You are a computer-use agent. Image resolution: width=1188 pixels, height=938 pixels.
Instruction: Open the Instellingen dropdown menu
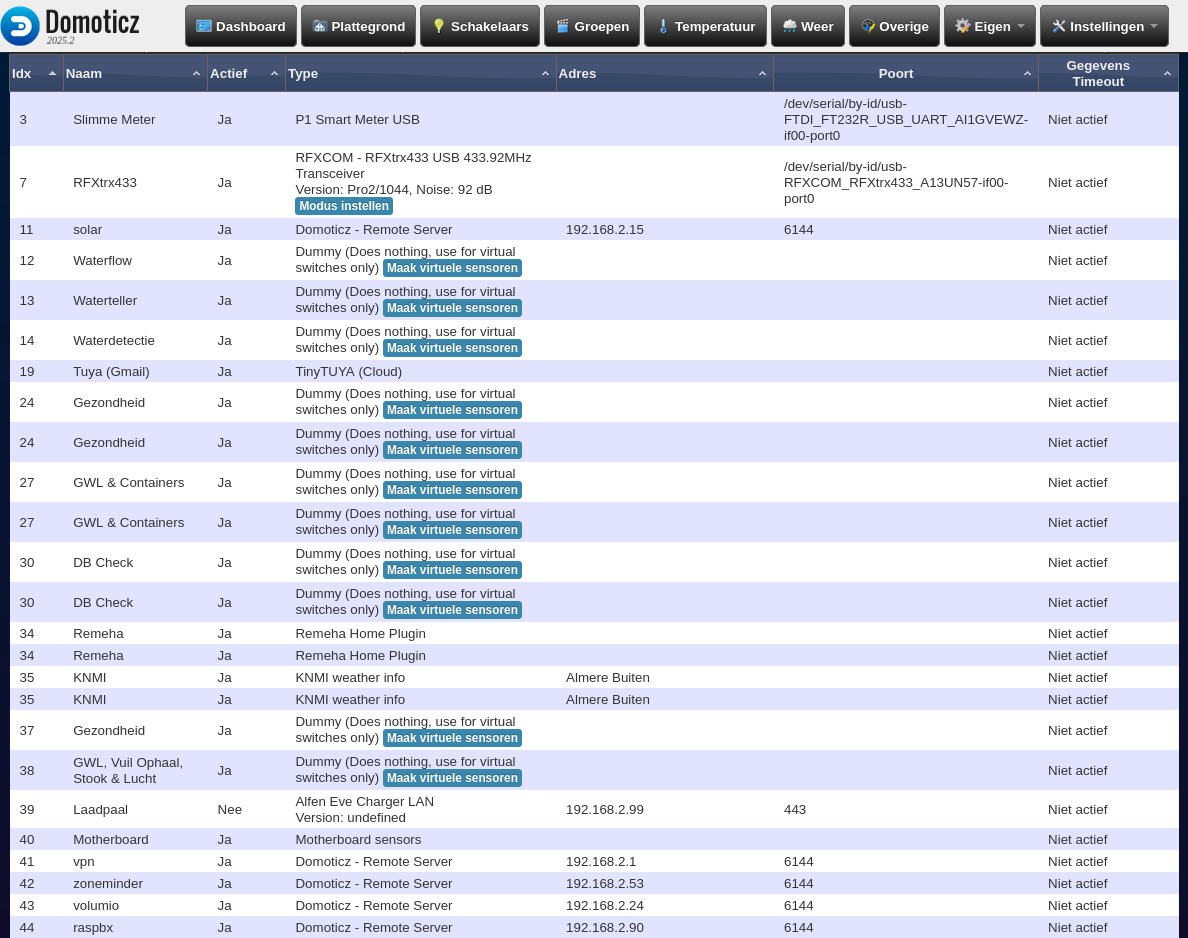[x=1104, y=26]
